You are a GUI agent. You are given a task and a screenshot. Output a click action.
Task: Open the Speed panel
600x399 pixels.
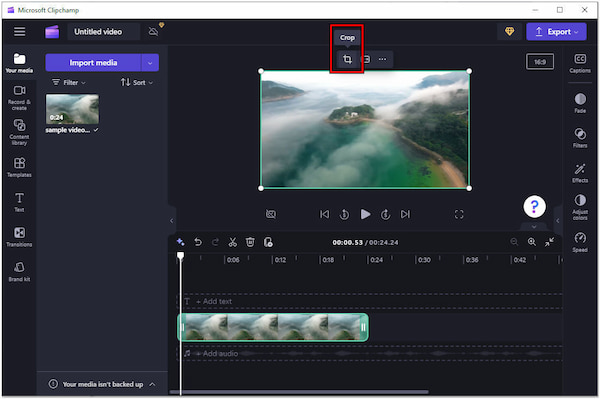[580, 242]
